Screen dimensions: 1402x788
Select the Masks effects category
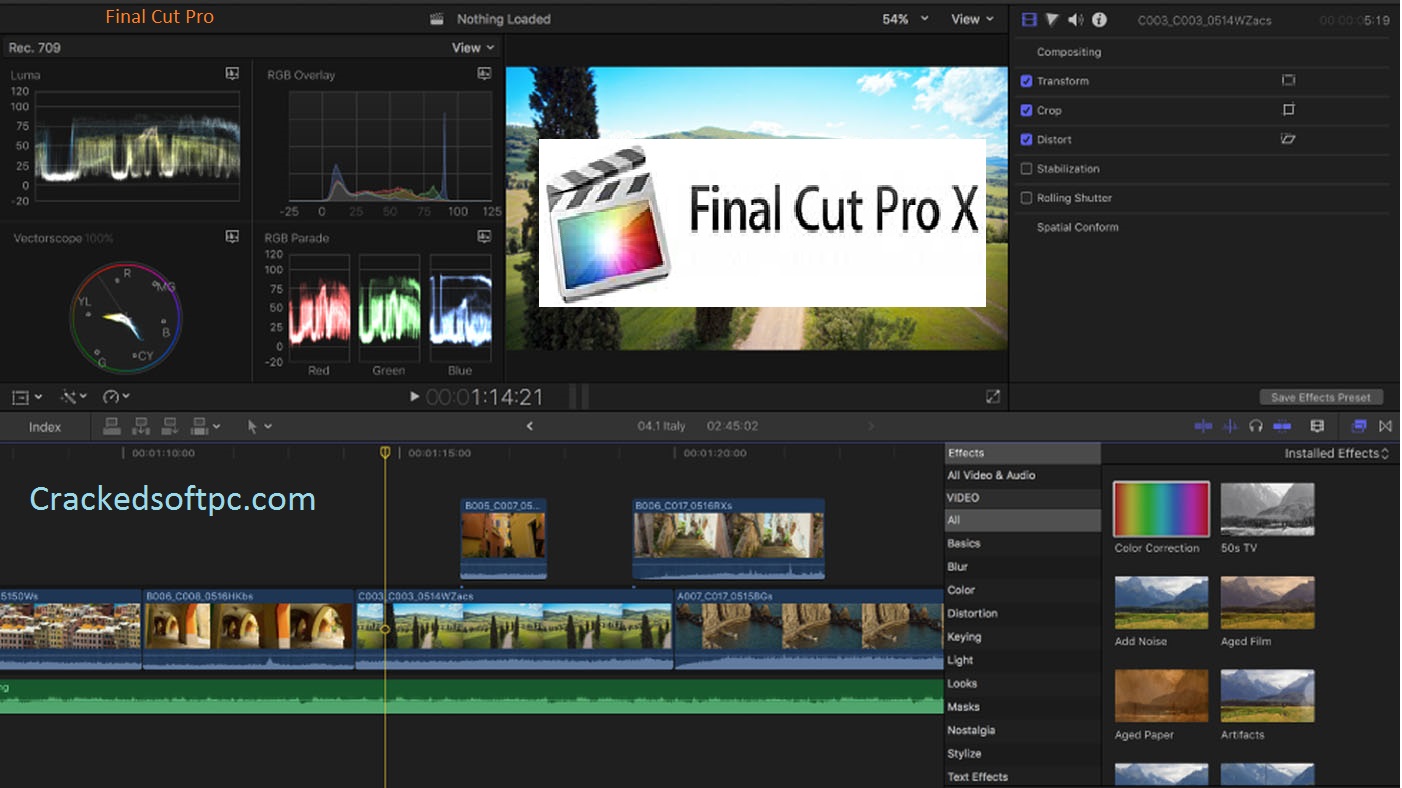pos(1022,707)
